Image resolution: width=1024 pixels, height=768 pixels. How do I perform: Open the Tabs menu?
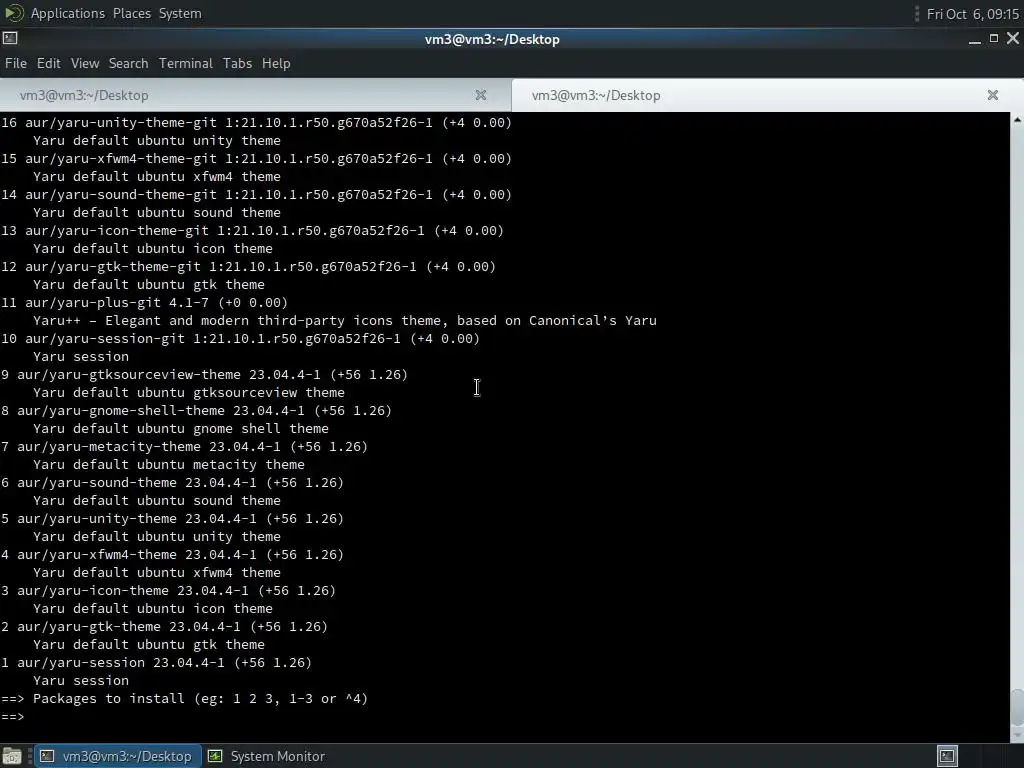pyautogui.click(x=237, y=63)
